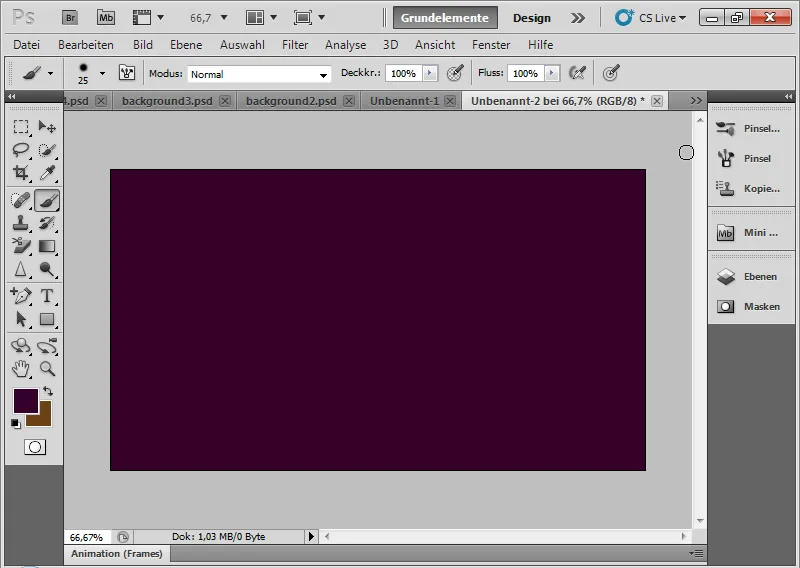Screen dimensions: 800x568
Task: Select the 3D Camera Rotate tool
Action: coord(47,346)
